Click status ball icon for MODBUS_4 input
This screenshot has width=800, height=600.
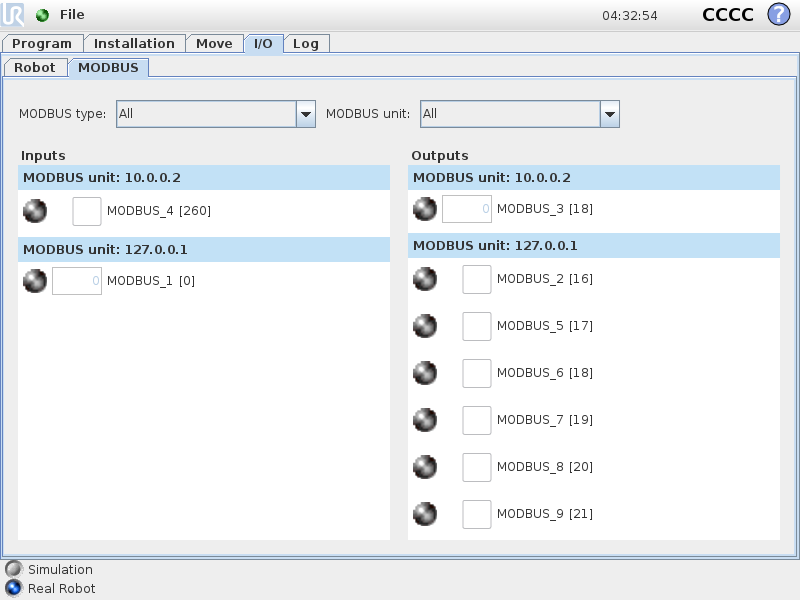tap(35, 211)
